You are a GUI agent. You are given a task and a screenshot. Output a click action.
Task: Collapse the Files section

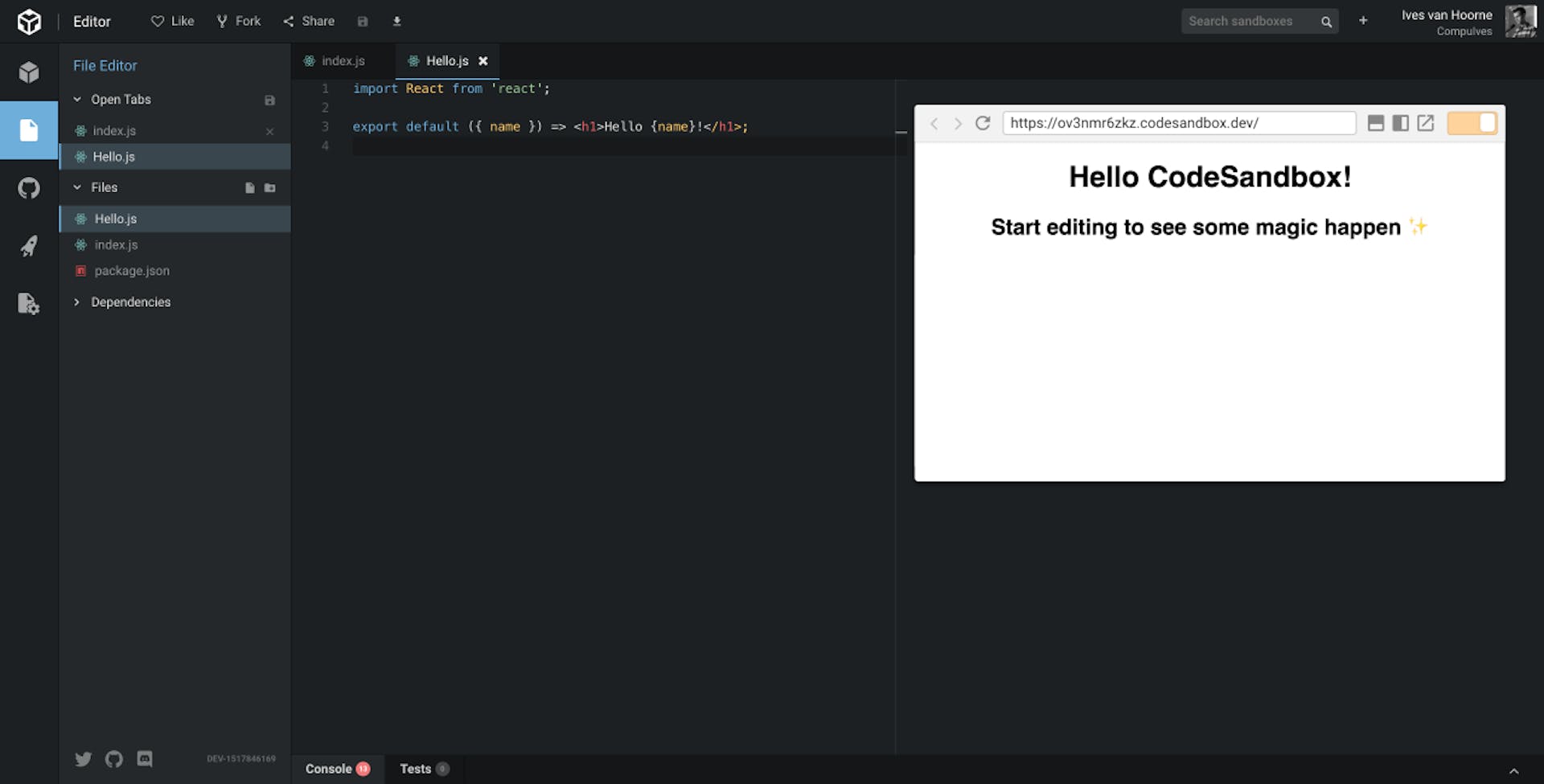(77, 187)
